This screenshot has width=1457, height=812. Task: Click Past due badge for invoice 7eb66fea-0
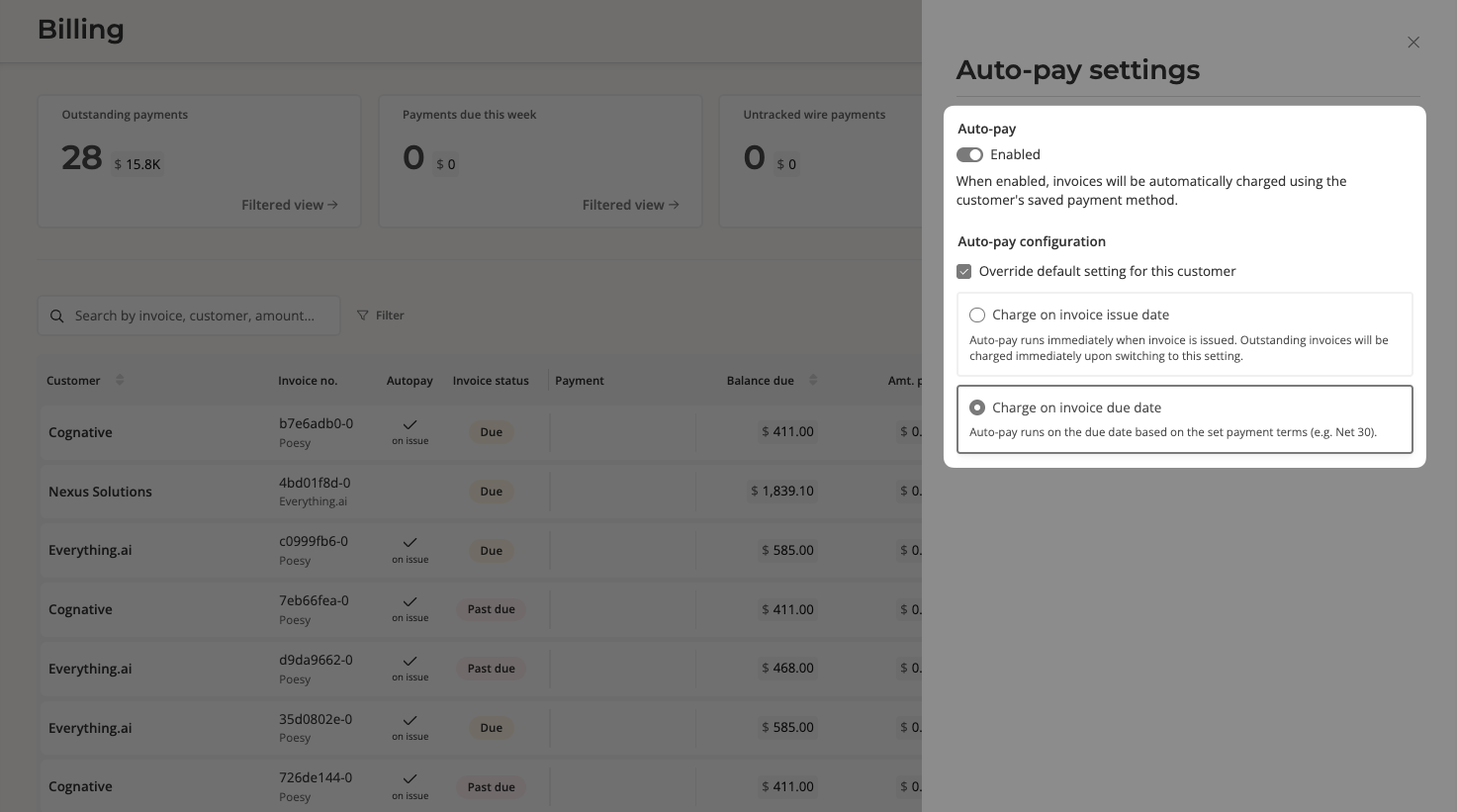pyautogui.click(x=492, y=609)
